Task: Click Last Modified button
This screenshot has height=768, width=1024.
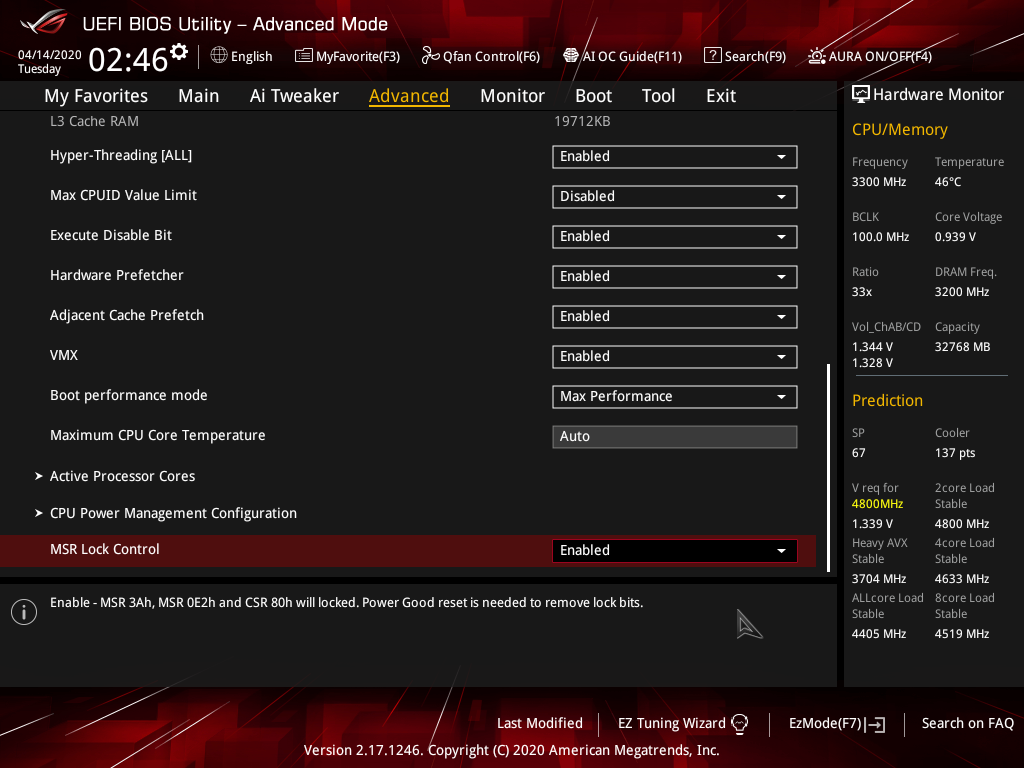Action: tap(539, 724)
